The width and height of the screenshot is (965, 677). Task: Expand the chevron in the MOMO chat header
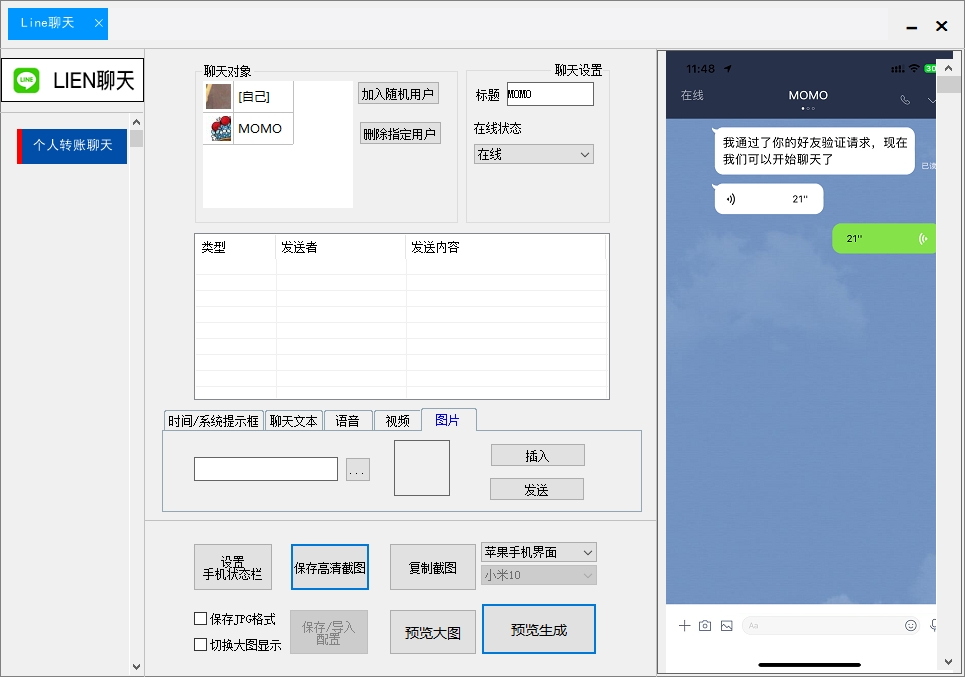click(x=931, y=100)
